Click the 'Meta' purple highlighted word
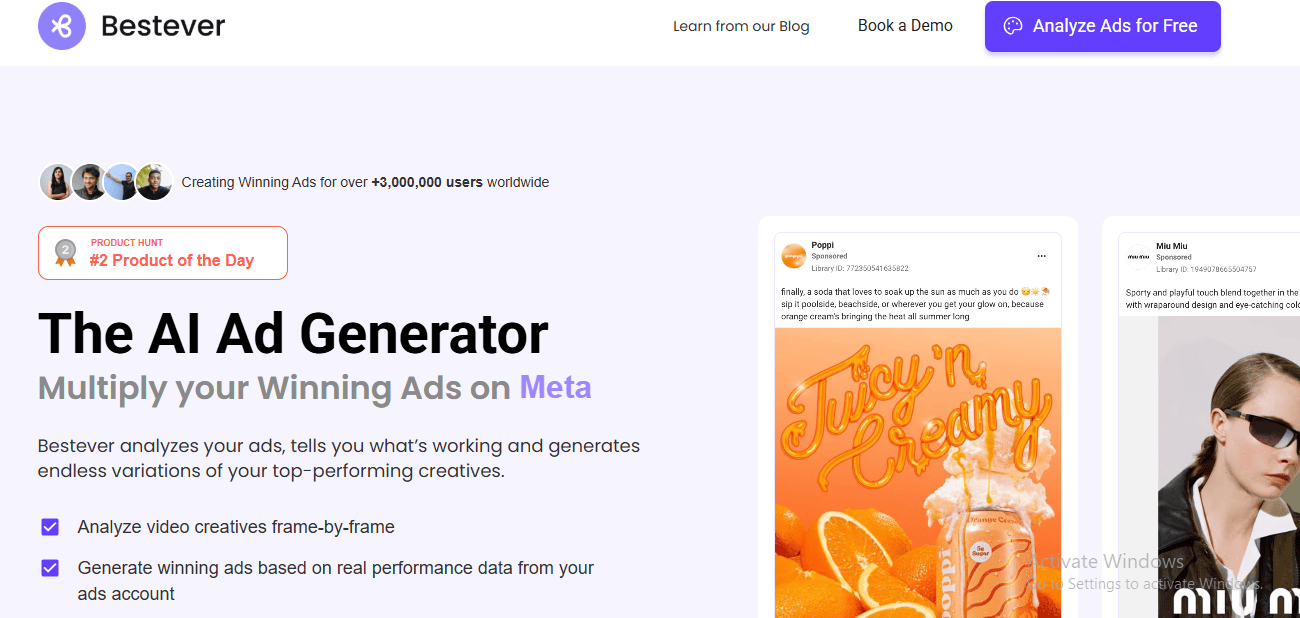Screen dimensions: 1300x618 [555, 387]
